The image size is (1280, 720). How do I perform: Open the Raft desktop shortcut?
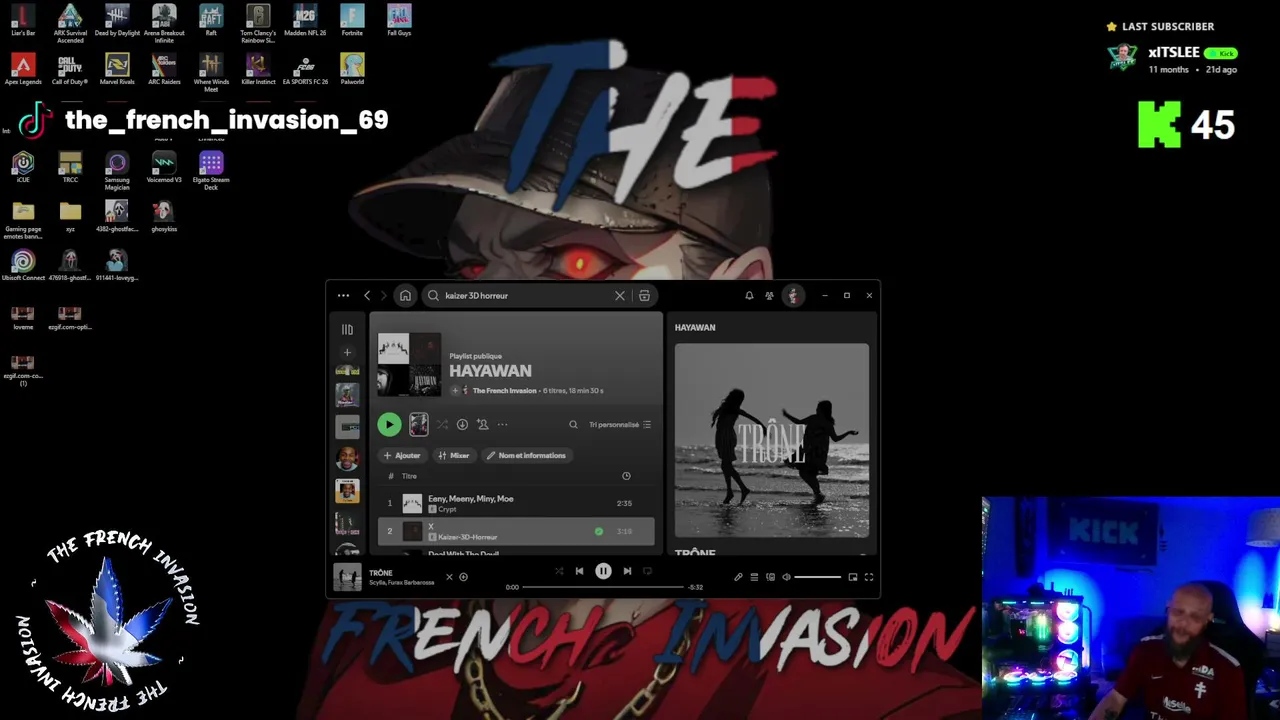[211, 20]
